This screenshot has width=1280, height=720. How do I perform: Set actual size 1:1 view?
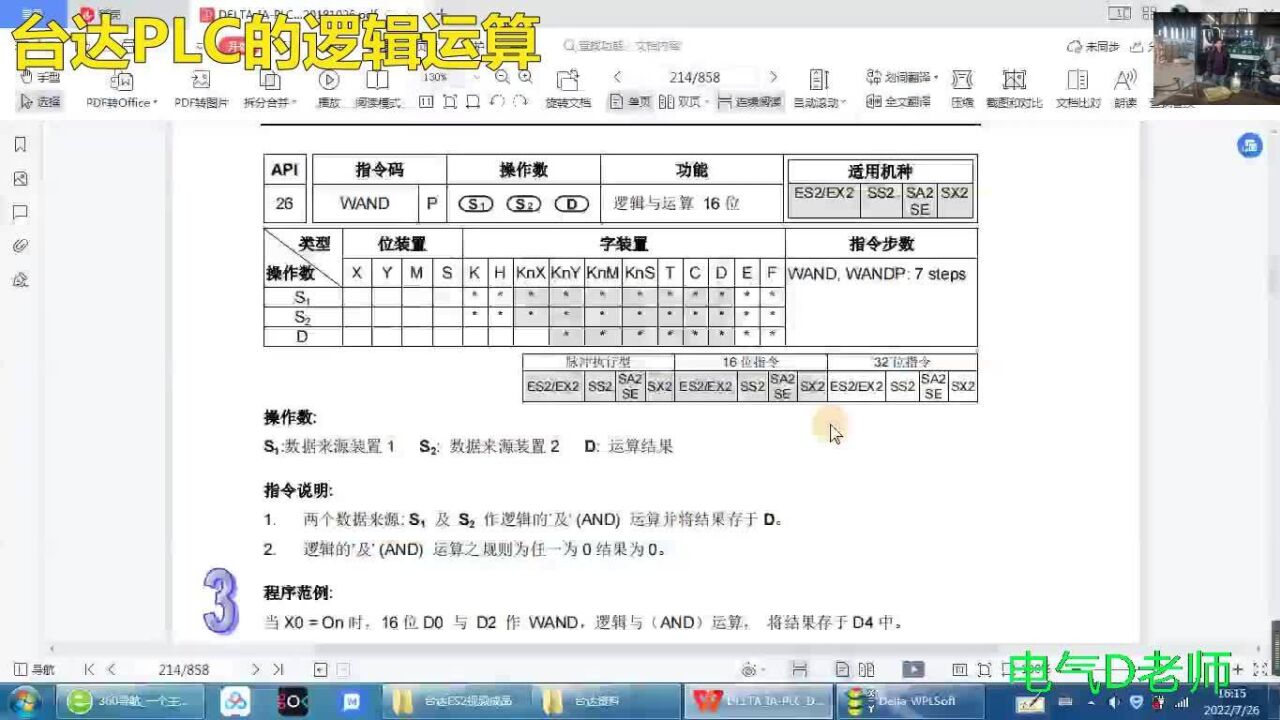coord(426,102)
